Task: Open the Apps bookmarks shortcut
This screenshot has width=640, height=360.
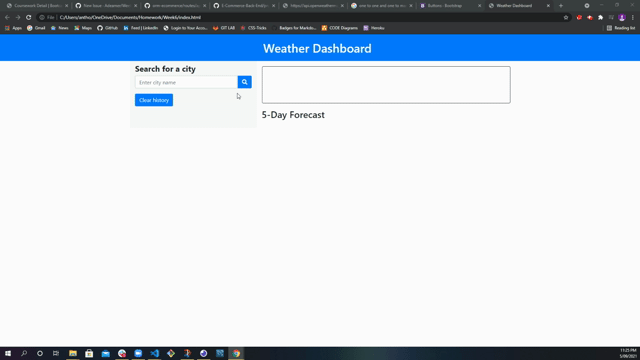Action: (x=13, y=28)
